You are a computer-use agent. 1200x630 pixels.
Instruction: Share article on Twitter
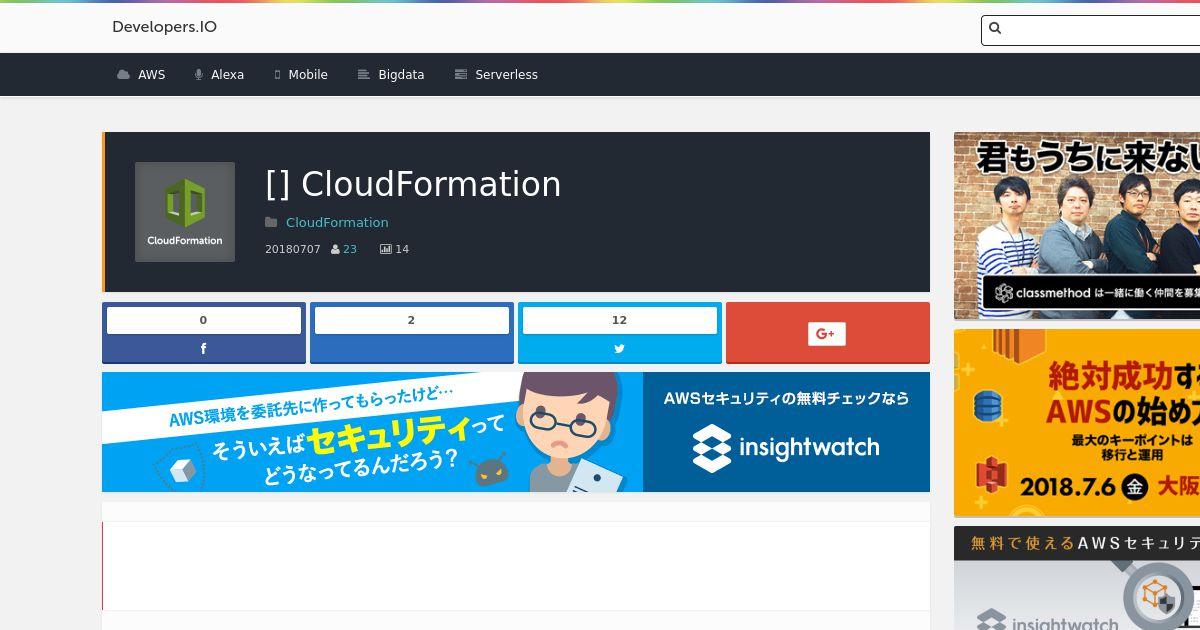coord(620,349)
